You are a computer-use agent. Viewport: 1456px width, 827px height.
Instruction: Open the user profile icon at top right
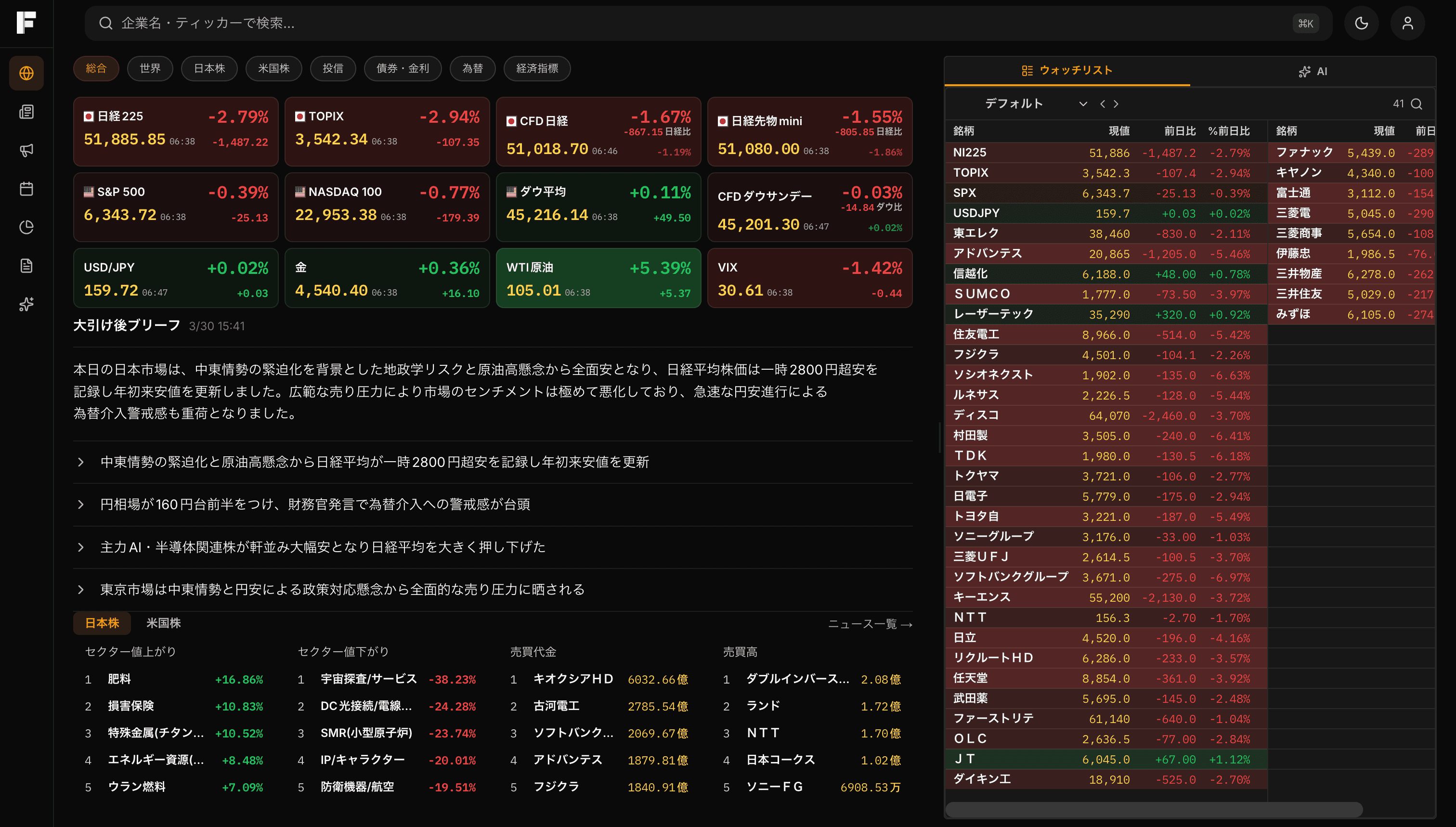[1407, 23]
